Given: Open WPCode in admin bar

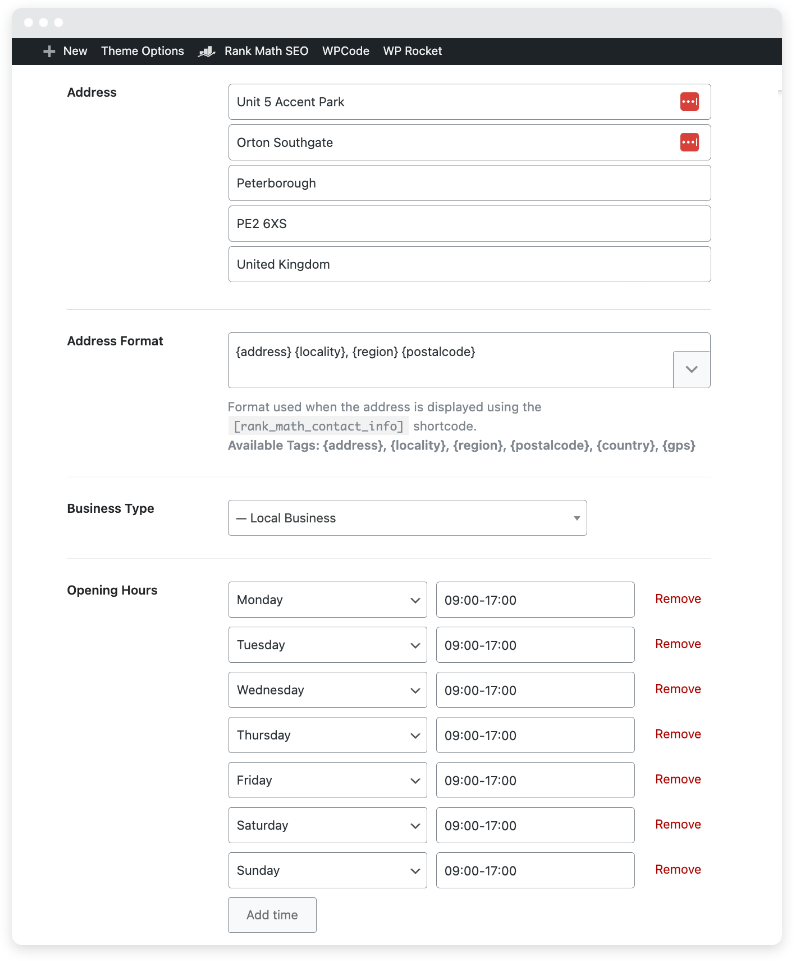Looking at the screenshot, I should pyautogui.click(x=346, y=51).
